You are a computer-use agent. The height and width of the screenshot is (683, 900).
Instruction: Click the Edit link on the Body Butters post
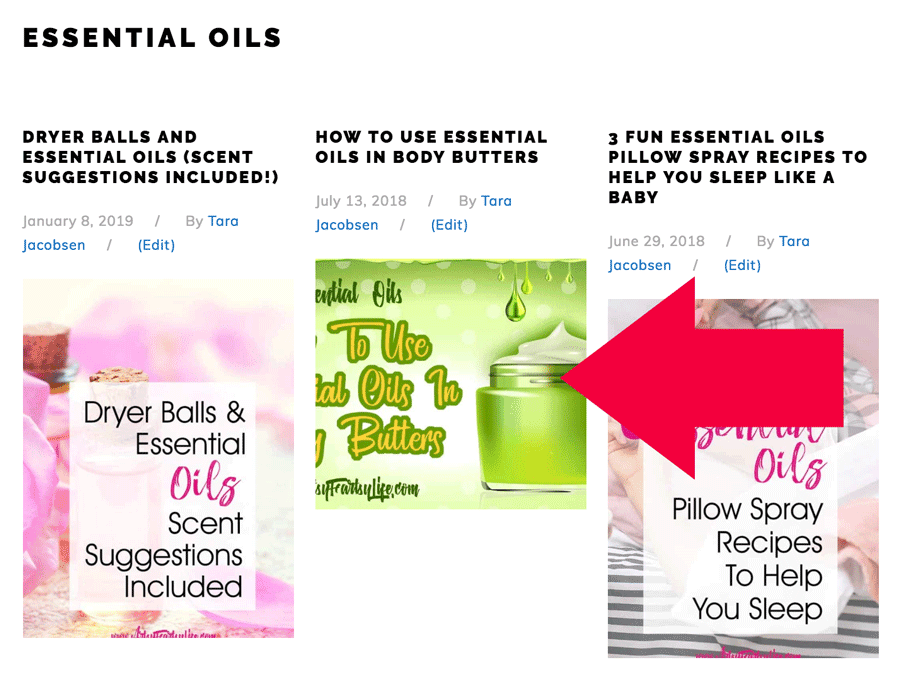(449, 225)
